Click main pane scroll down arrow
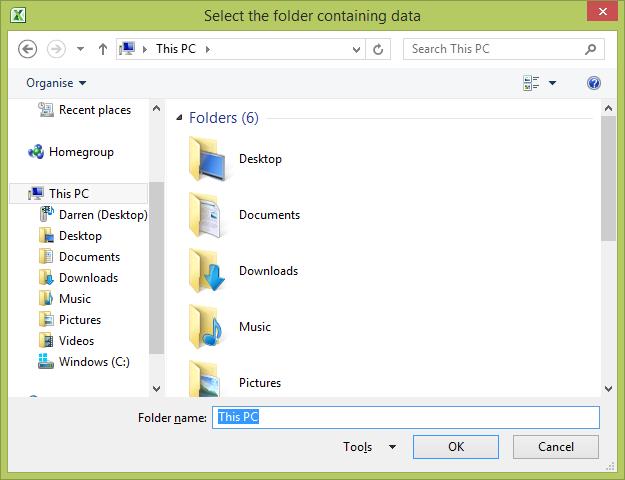 608,388
